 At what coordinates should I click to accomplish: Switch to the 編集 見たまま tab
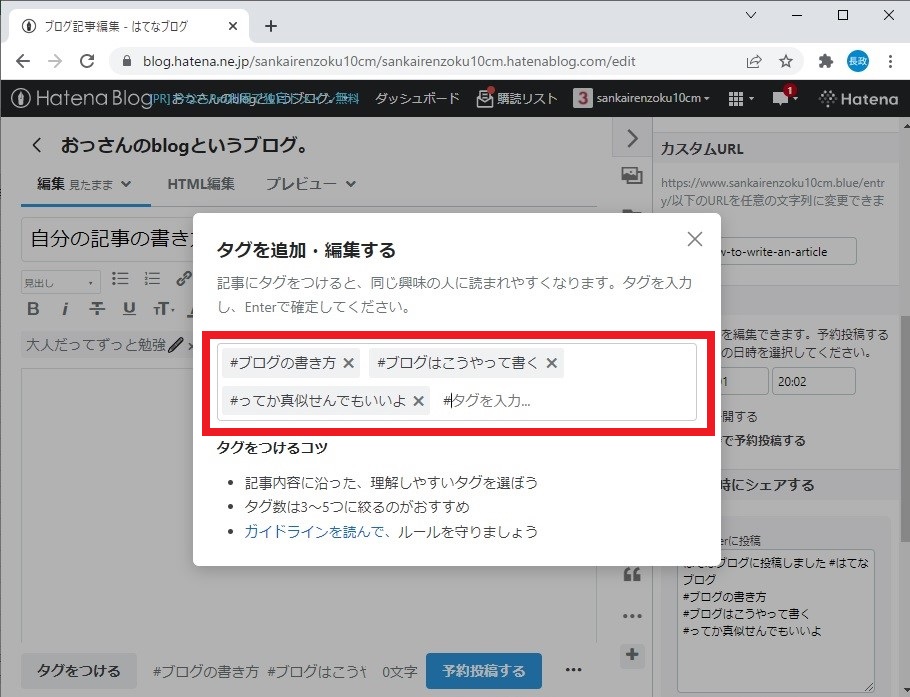[x=85, y=185]
